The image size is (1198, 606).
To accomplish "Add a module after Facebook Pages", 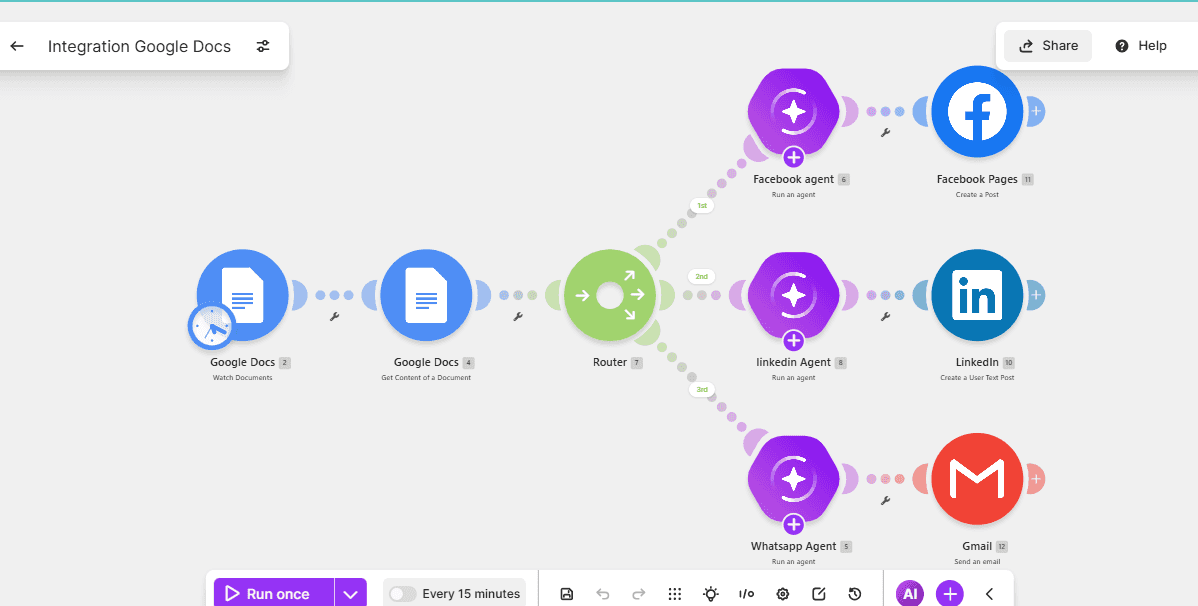I will point(1036,112).
